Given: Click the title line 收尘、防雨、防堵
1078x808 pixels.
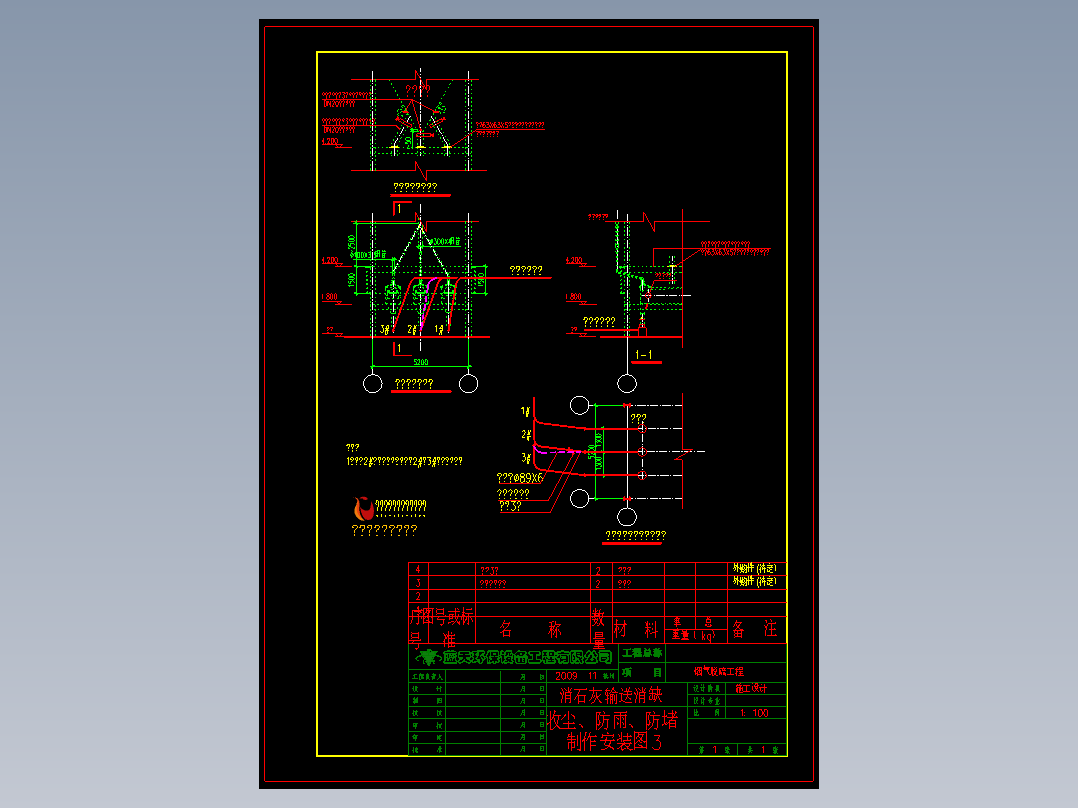Looking at the screenshot, I should click(613, 720).
